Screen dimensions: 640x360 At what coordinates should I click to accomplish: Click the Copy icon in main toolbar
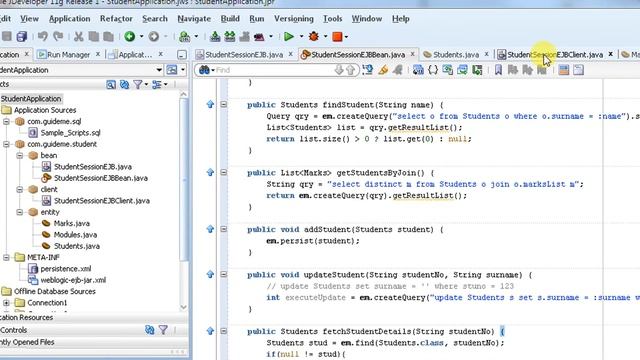point(93,37)
